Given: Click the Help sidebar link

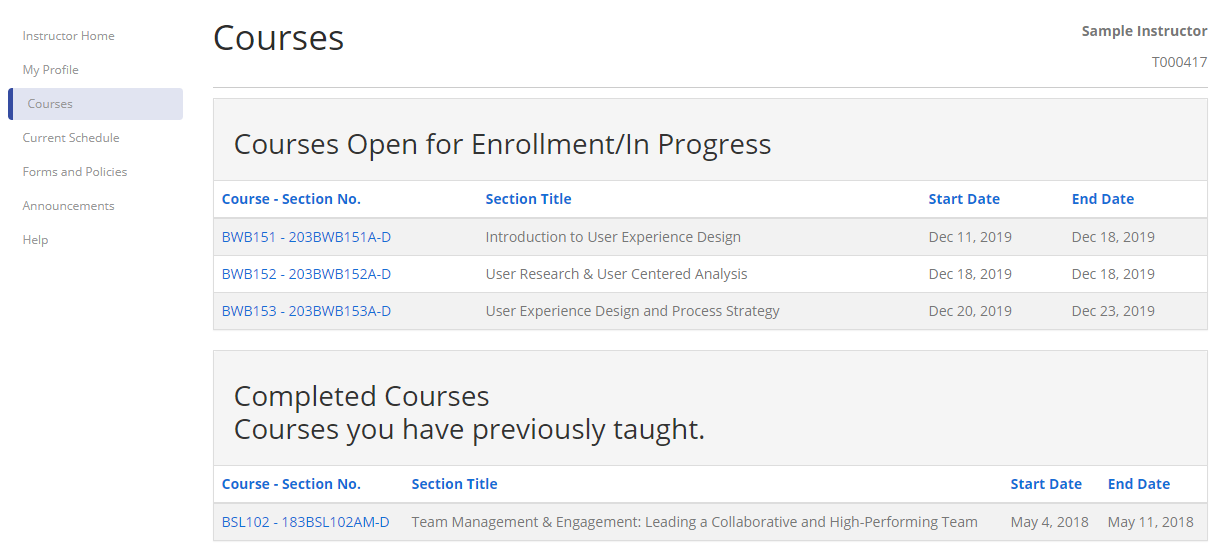Looking at the screenshot, I should [35, 240].
